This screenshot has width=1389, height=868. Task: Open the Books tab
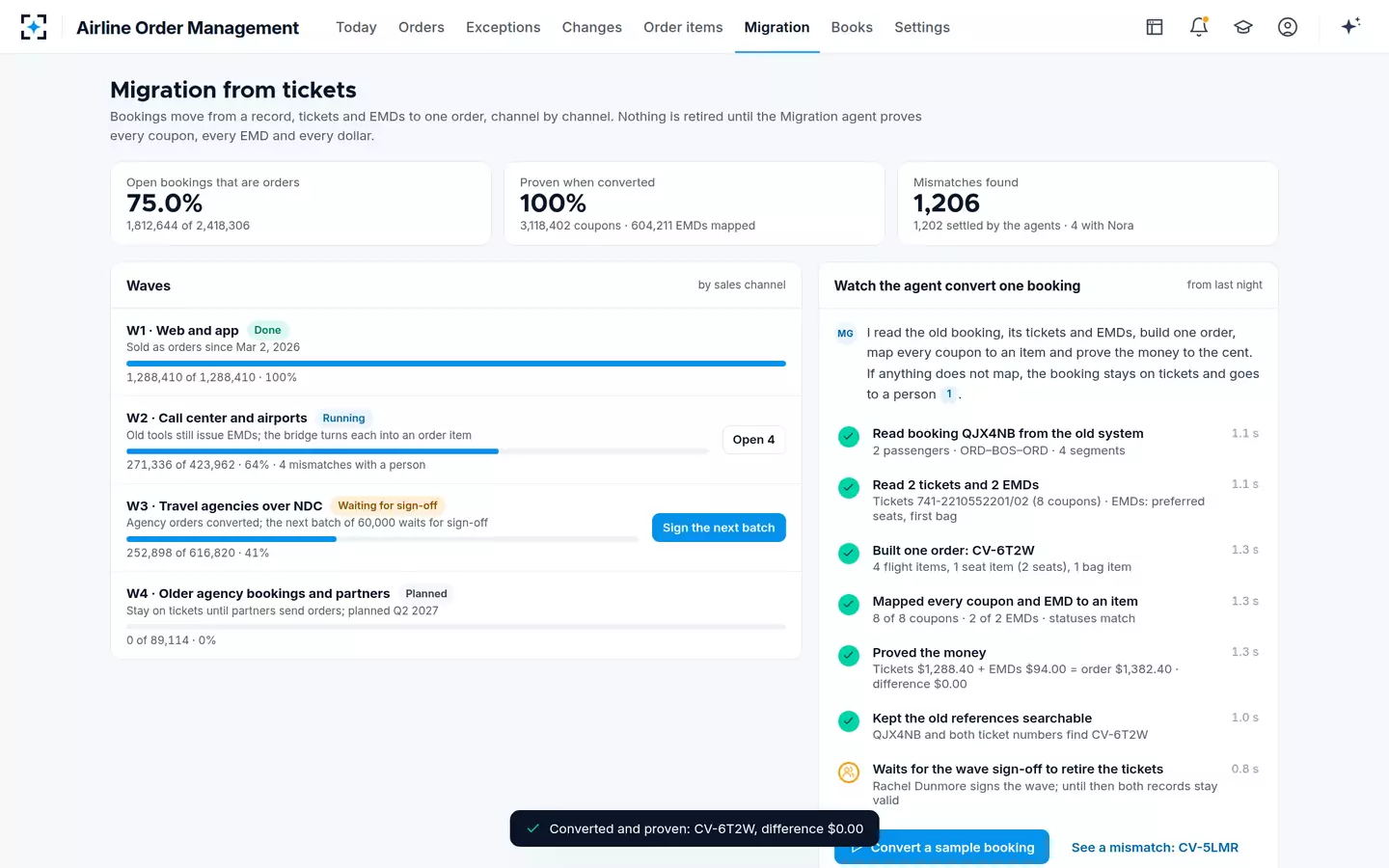coord(852,27)
